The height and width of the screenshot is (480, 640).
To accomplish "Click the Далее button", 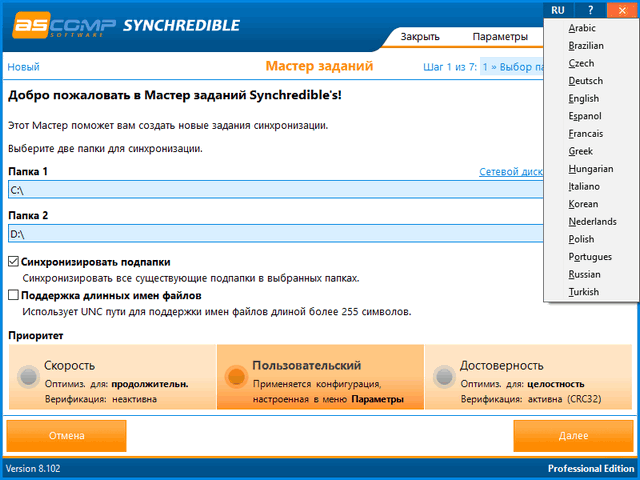I will tap(573, 436).
